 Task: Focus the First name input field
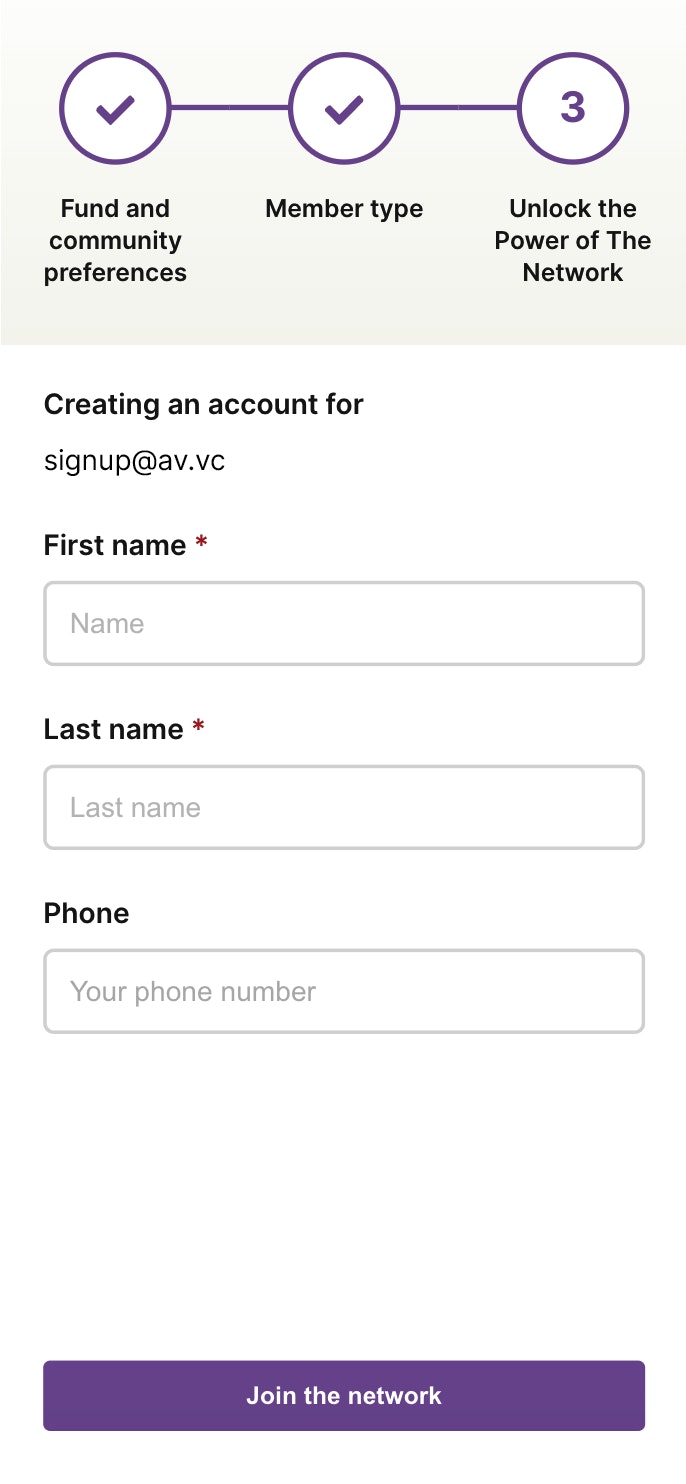pyautogui.click(x=344, y=624)
